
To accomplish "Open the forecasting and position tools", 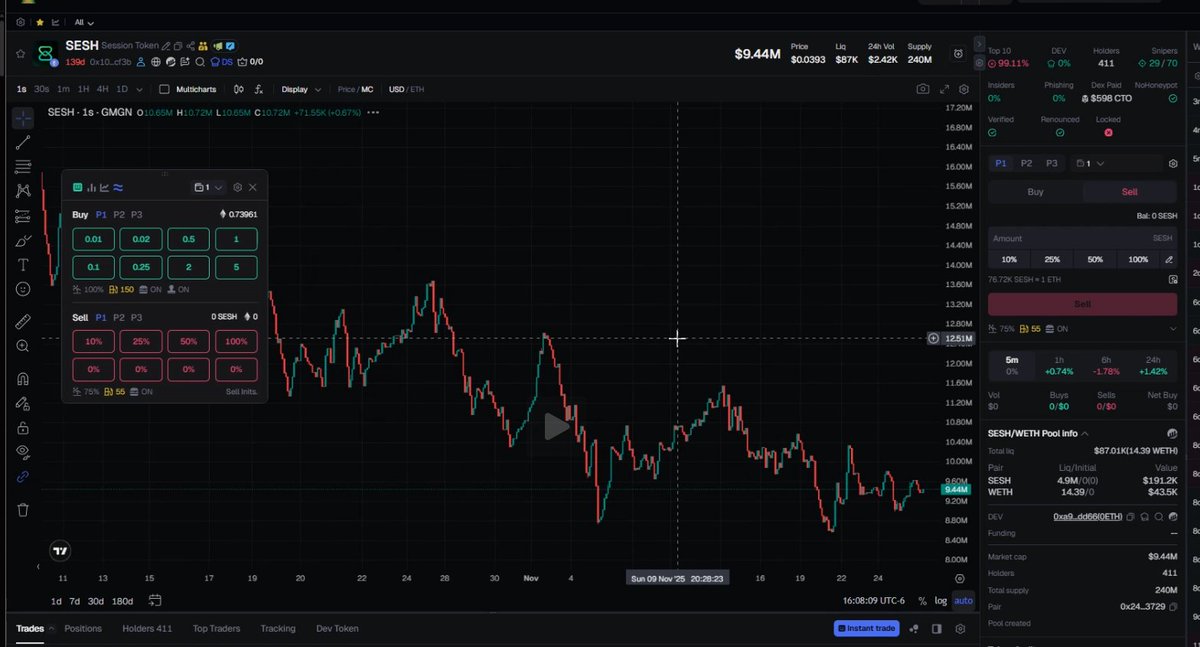I will coord(23,216).
